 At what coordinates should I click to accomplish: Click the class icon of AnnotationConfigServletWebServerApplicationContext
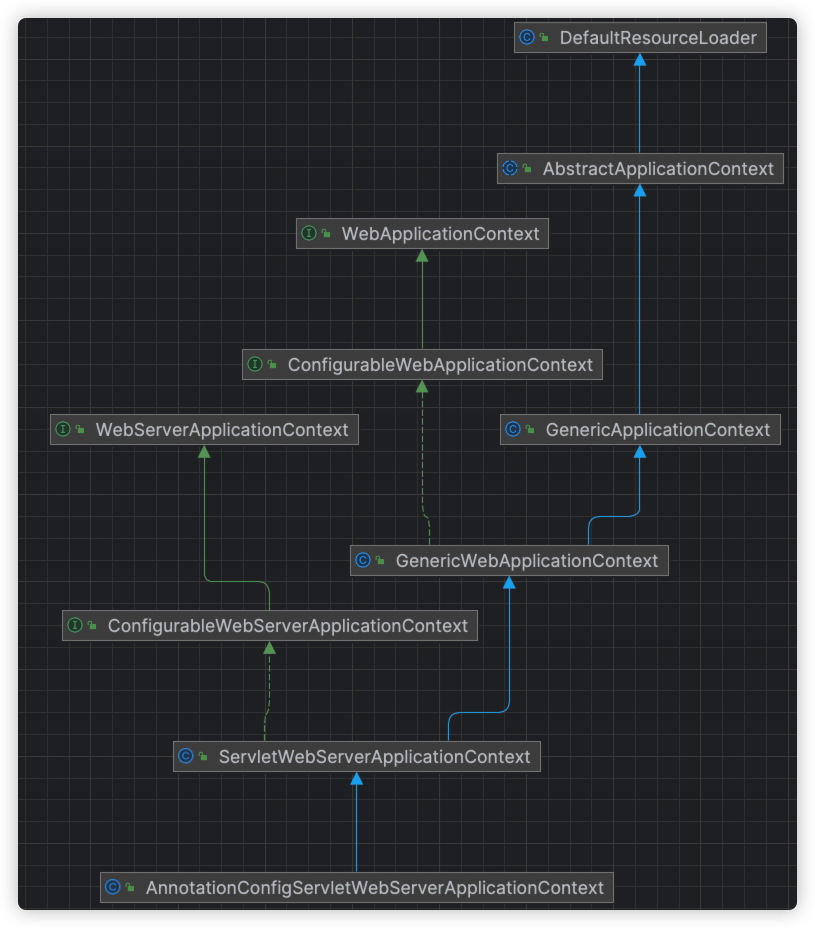(x=113, y=887)
